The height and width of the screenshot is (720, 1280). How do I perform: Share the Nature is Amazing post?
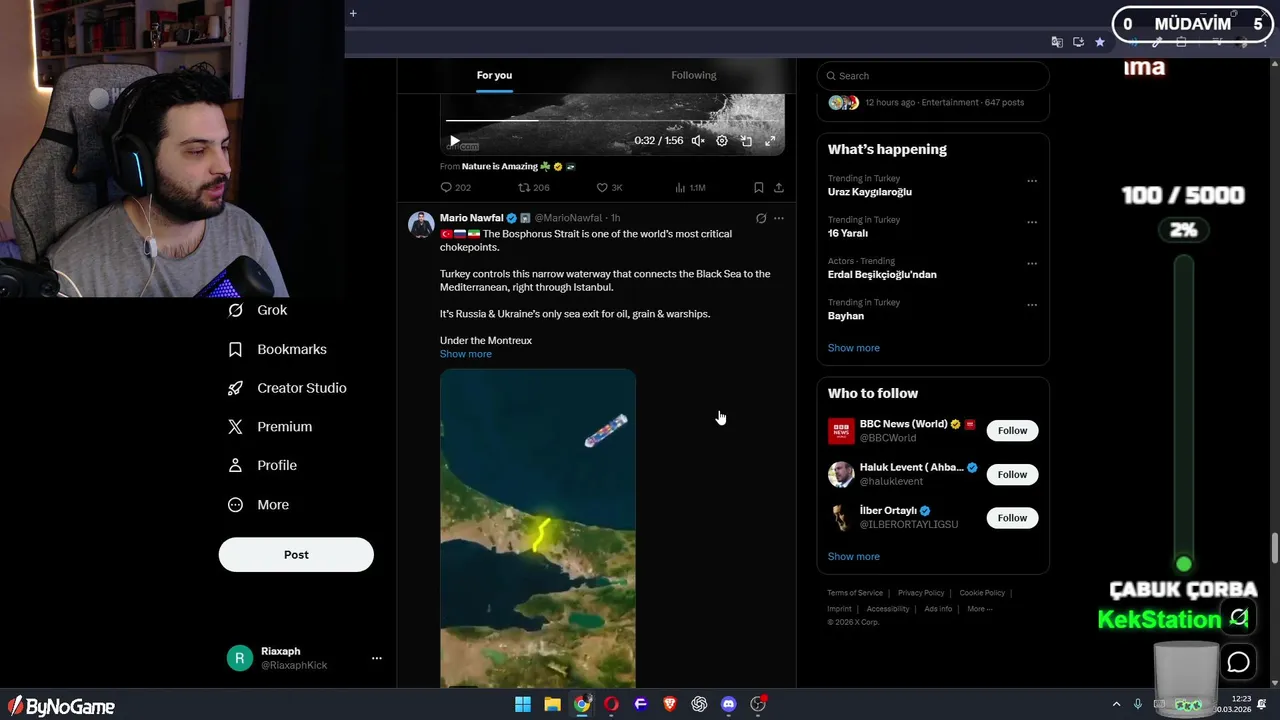point(779,187)
